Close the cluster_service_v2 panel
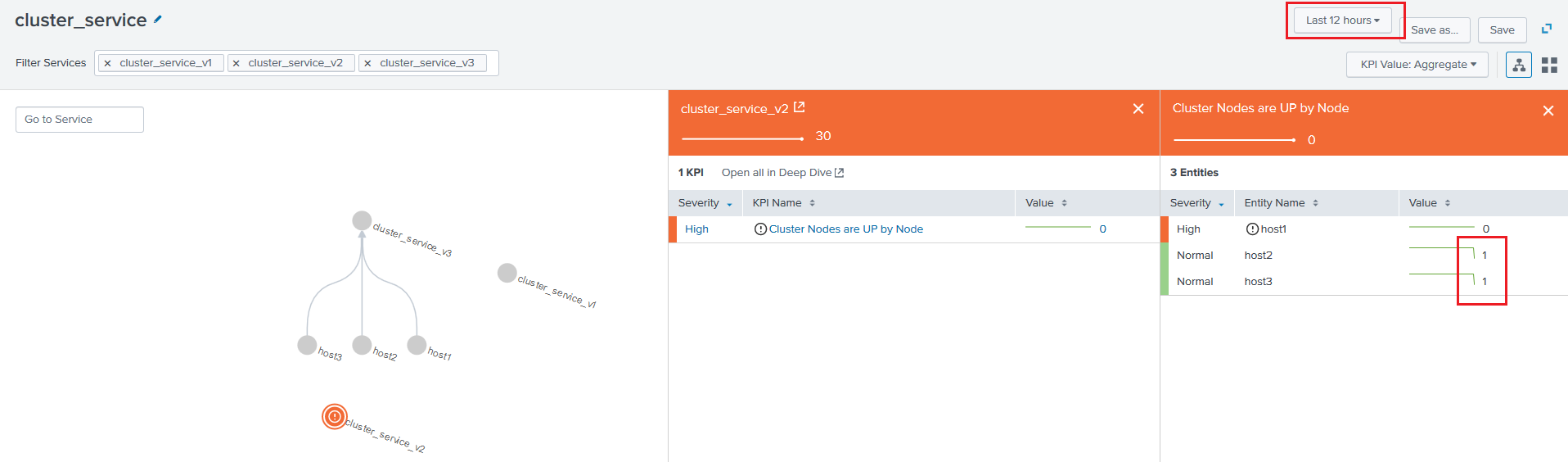This screenshot has height=462, width=1568. [1138, 109]
